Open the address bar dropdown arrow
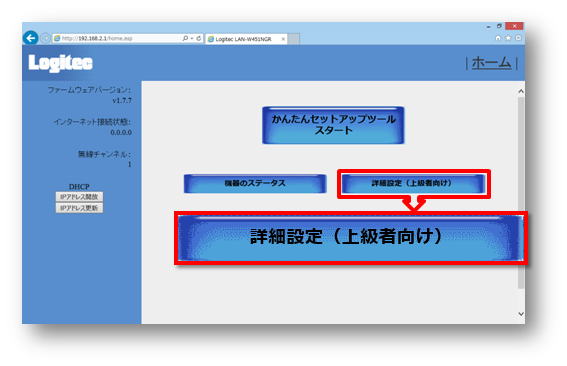567x366 pixels. (192, 38)
